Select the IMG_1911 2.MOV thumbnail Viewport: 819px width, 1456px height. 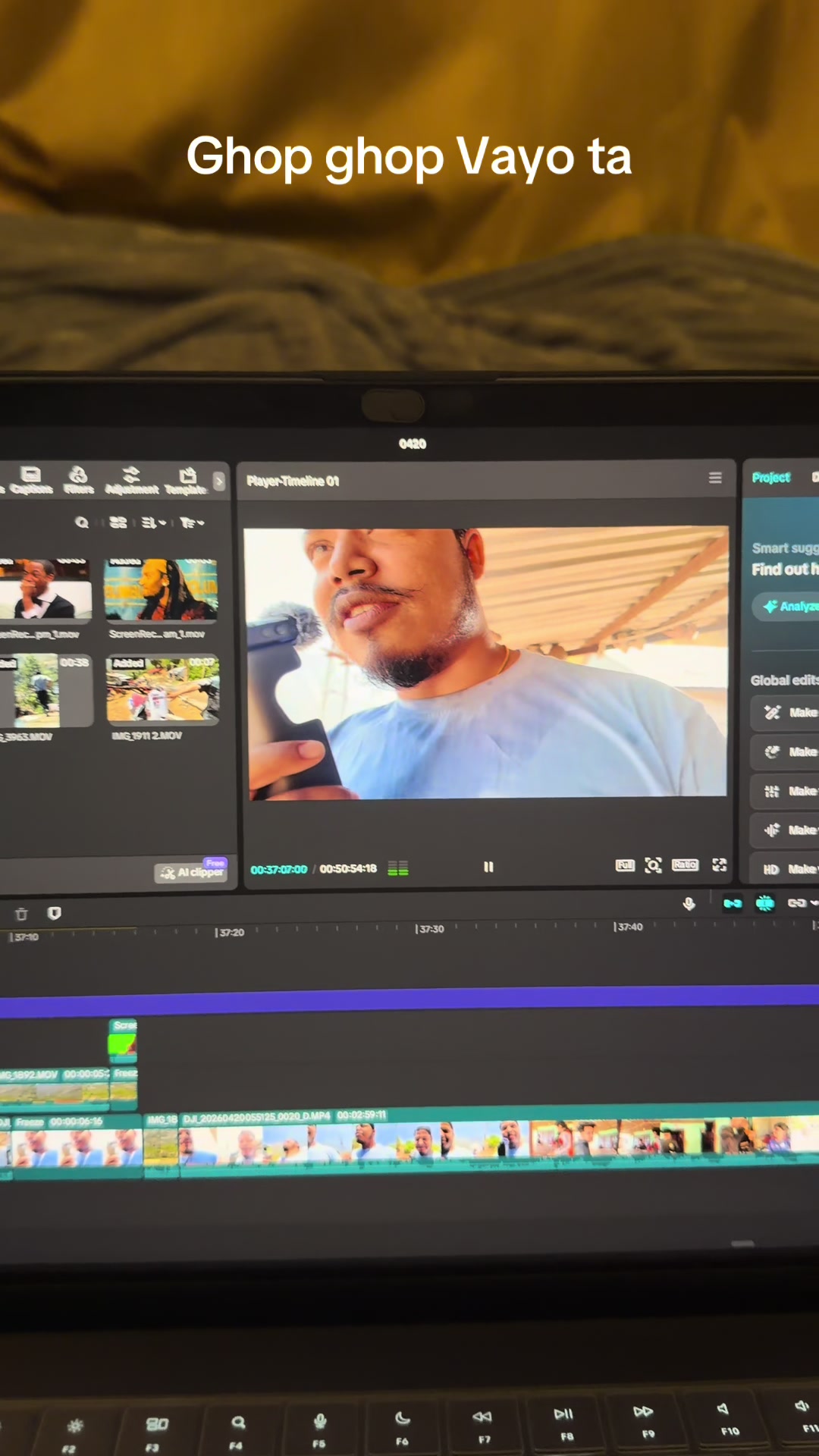click(163, 689)
